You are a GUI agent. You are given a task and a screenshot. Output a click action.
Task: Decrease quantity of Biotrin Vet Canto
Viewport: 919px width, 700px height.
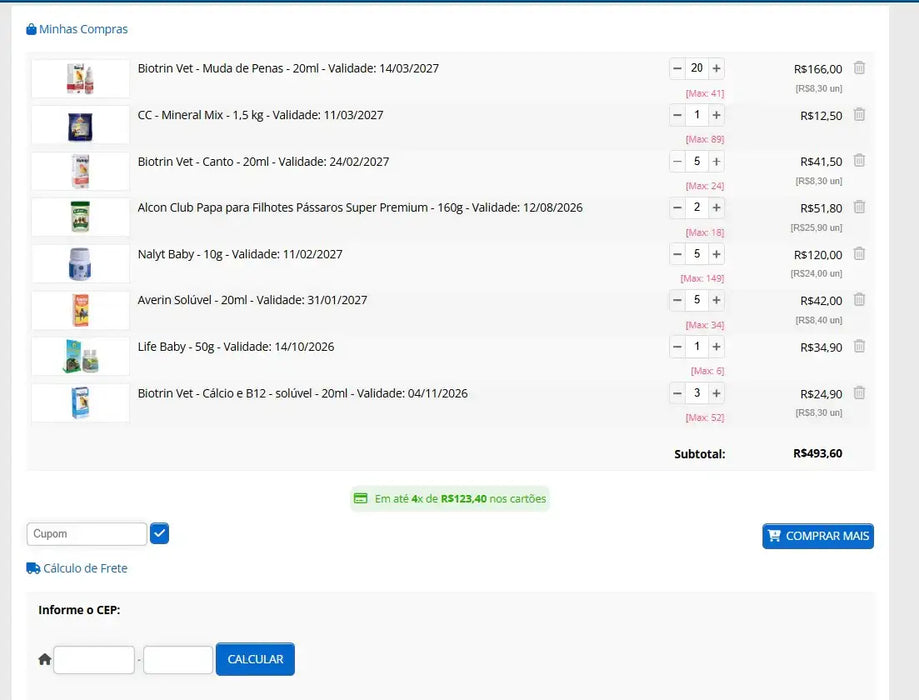(x=677, y=161)
